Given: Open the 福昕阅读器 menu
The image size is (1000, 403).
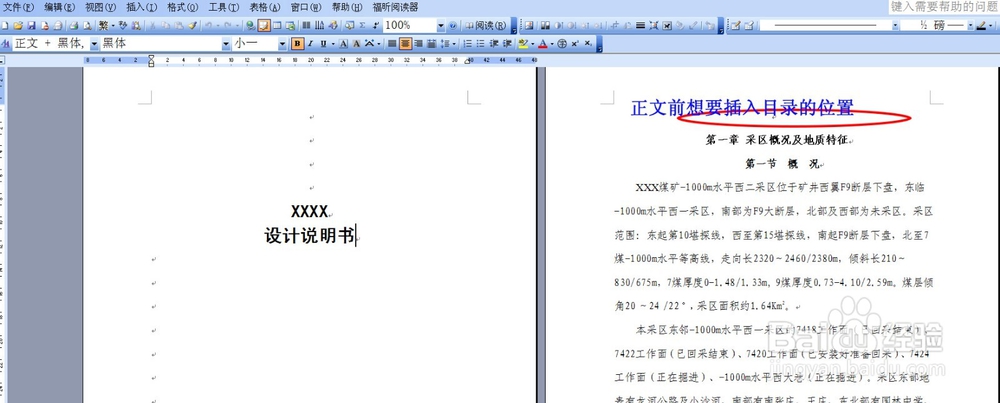Looking at the screenshot, I should [x=395, y=8].
